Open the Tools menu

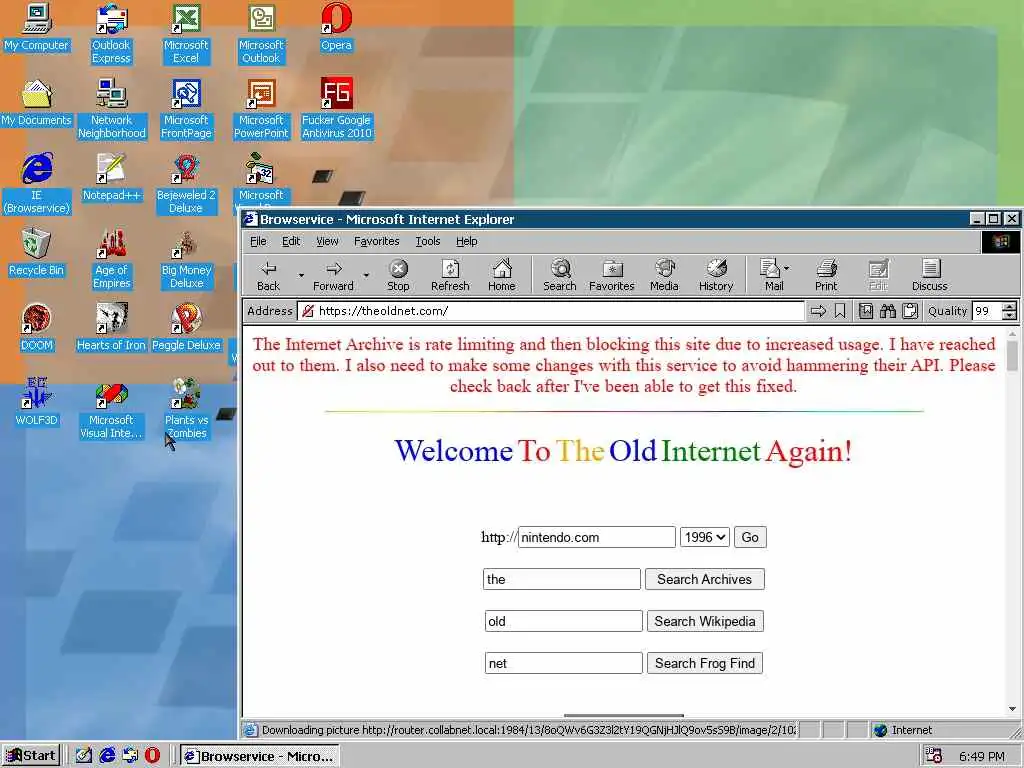point(428,241)
